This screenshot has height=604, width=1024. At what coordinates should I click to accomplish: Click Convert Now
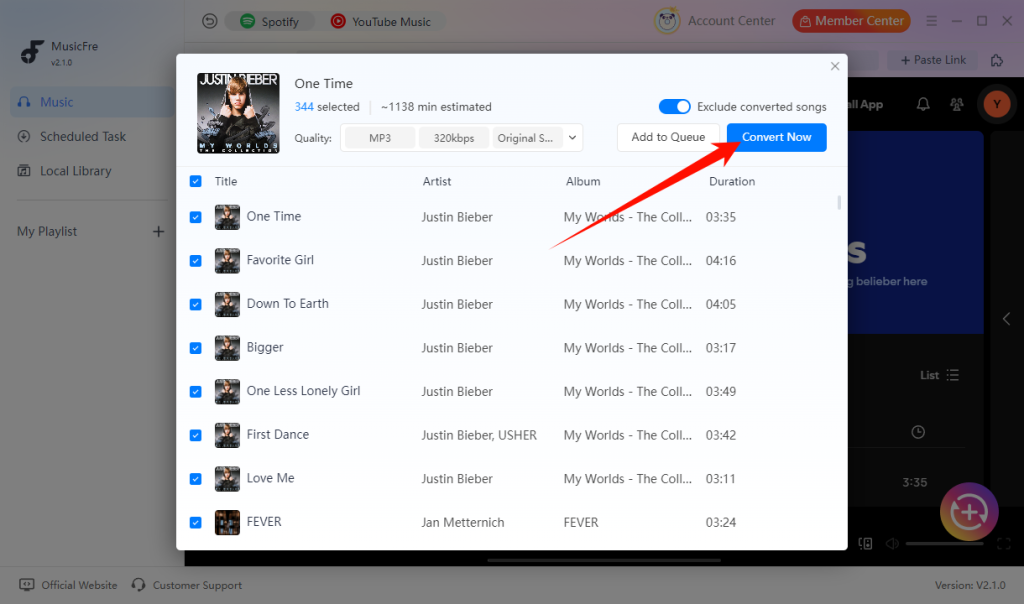point(776,137)
